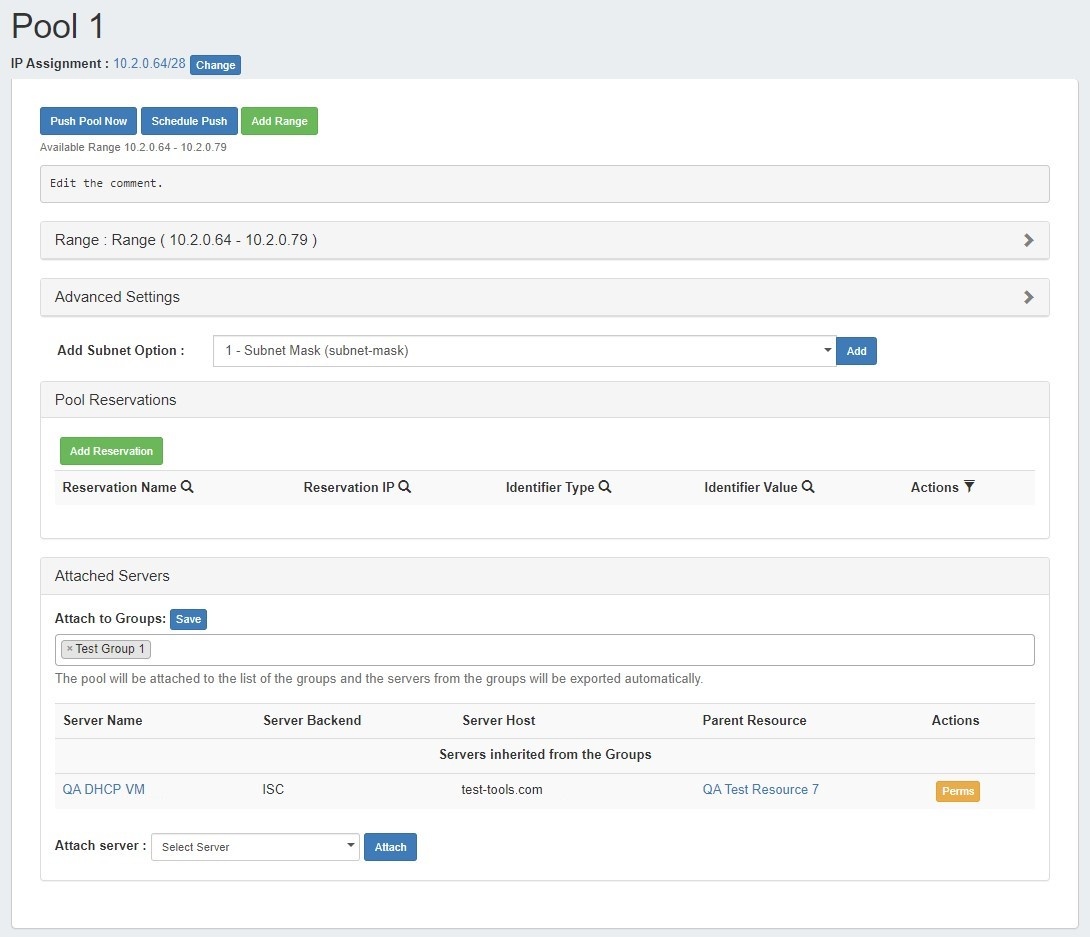The height and width of the screenshot is (937, 1090).
Task: Click the Reservation Name search icon
Action: pos(187,487)
